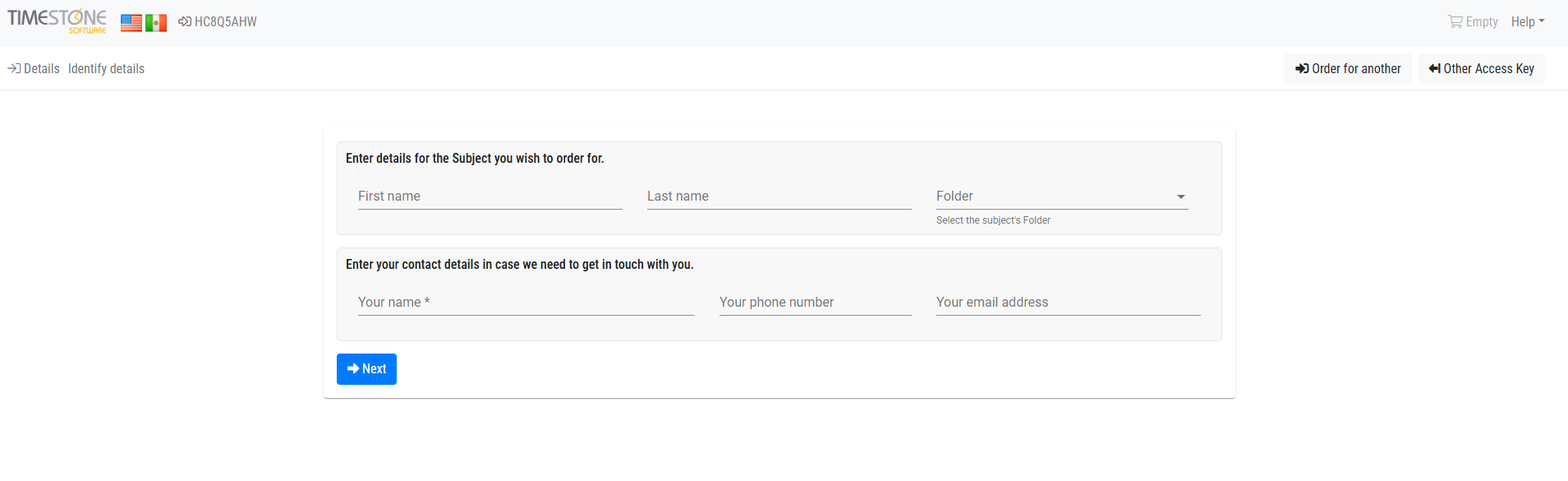Viewport: 1568px width, 481px height.
Task: Select the Identify details breadcrumb label
Action: tap(106, 68)
